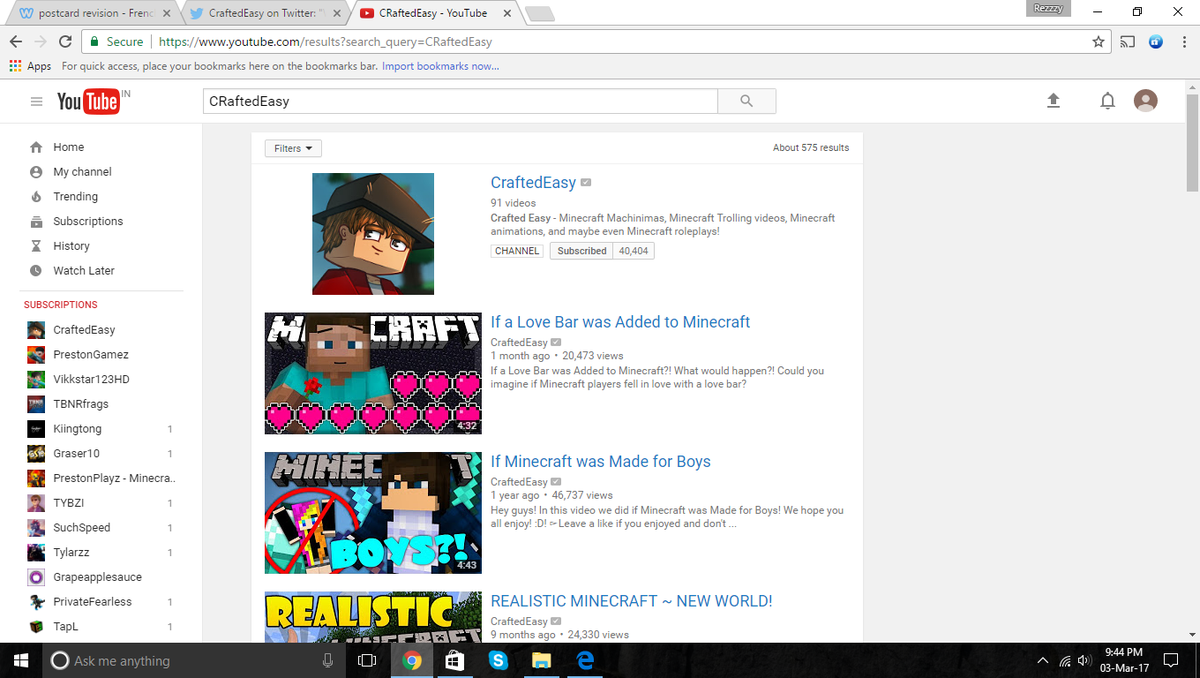
Task: Click the magnifier search button
Action: (746, 101)
